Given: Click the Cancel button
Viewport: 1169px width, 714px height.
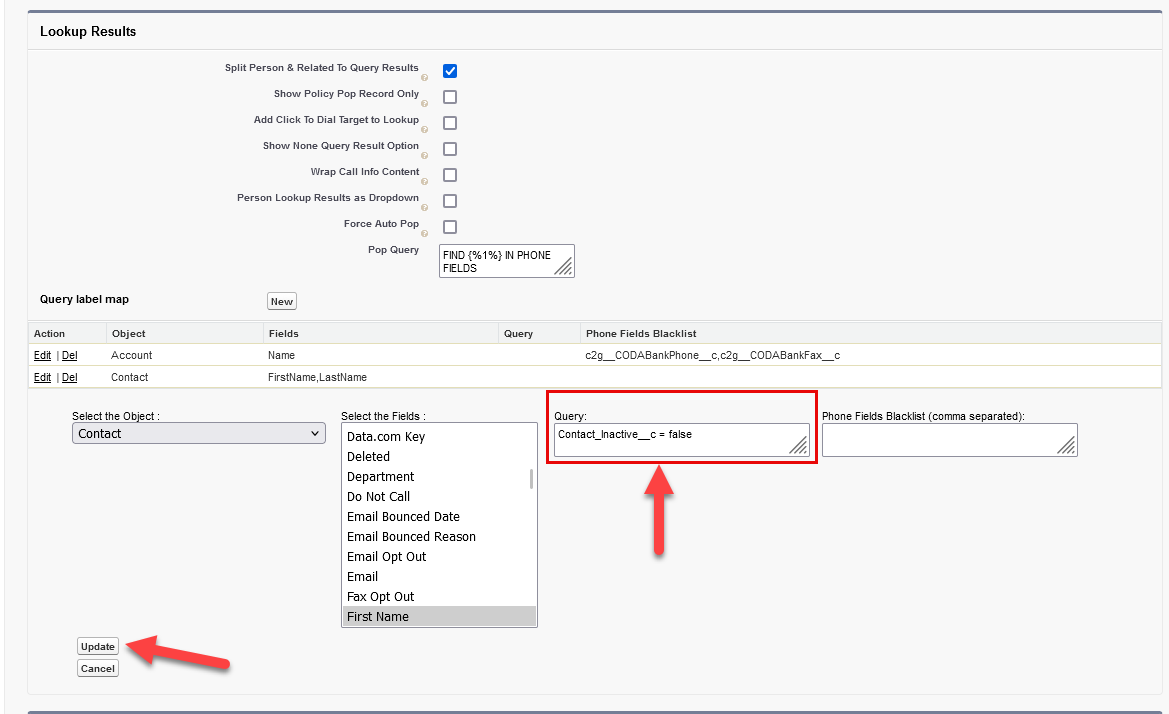Looking at the screenshot, I should (98, 669).
